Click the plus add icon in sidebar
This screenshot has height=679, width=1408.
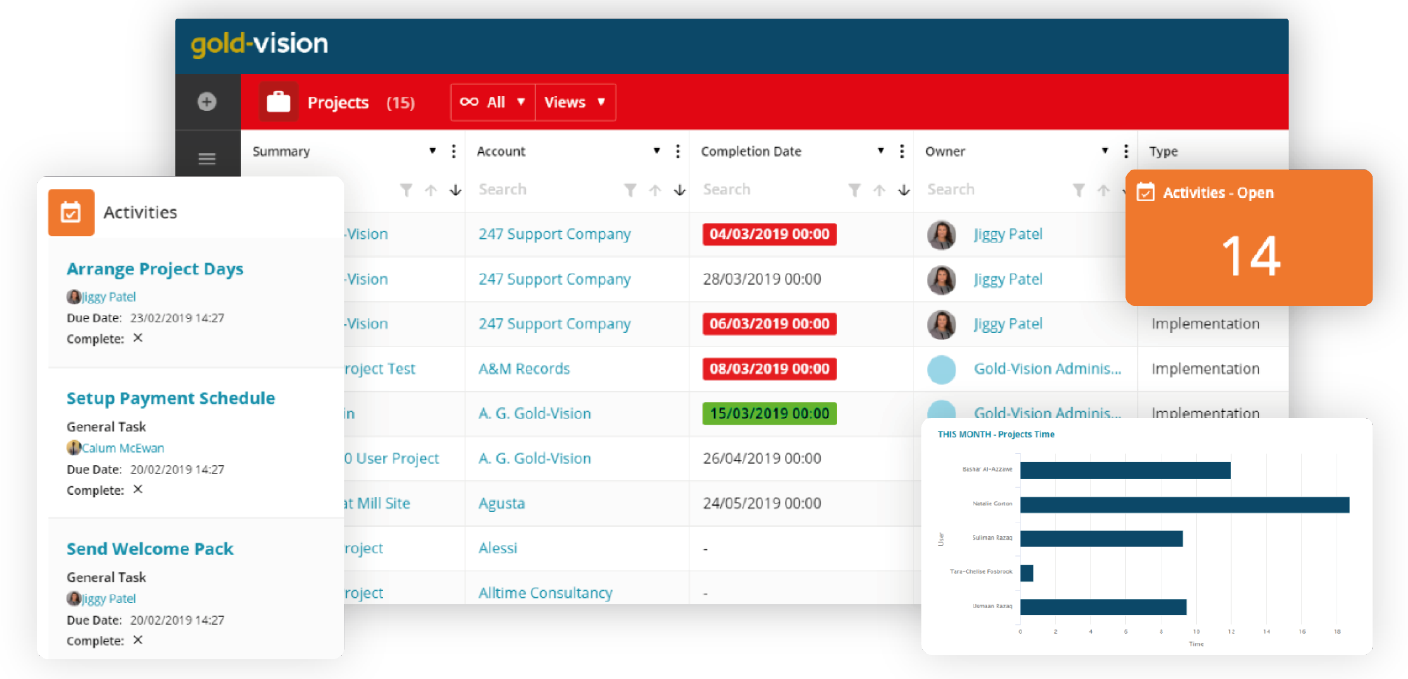click(207, 101)
